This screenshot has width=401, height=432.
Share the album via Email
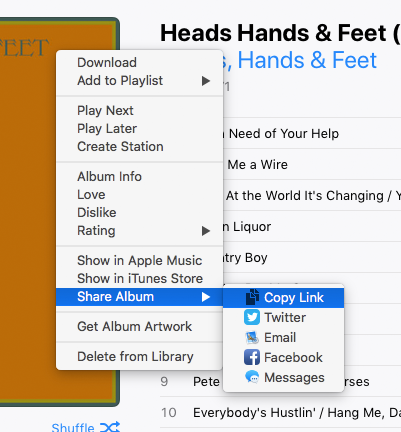pos(283,338)
